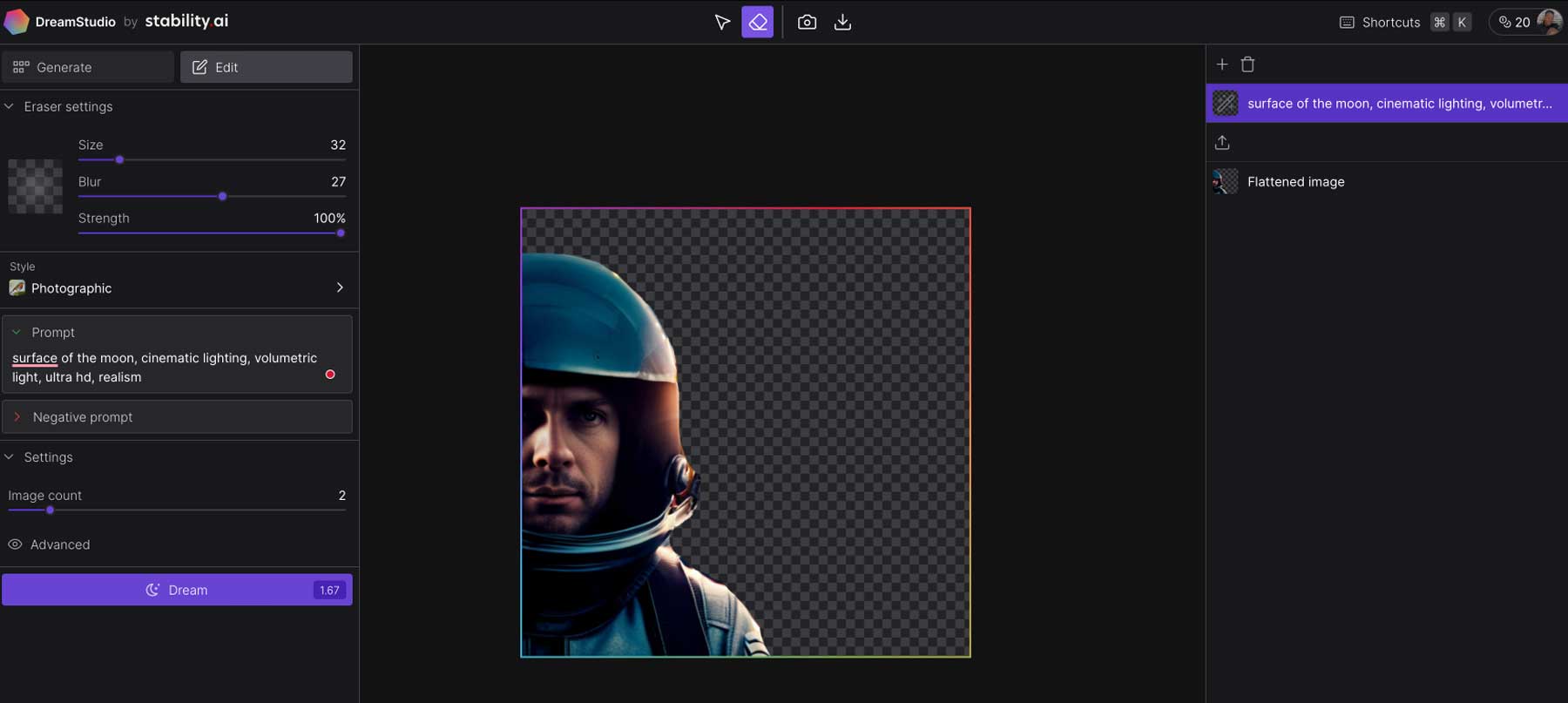Toggle Advanced settings eye icon
The image size is (1568, 703).
[x=15, y=544]
